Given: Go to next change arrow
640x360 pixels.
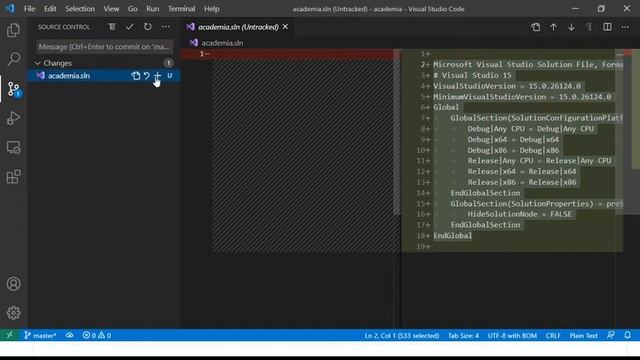Looking at the screenshot, I should pyautogui.click(x=571, y=27).
